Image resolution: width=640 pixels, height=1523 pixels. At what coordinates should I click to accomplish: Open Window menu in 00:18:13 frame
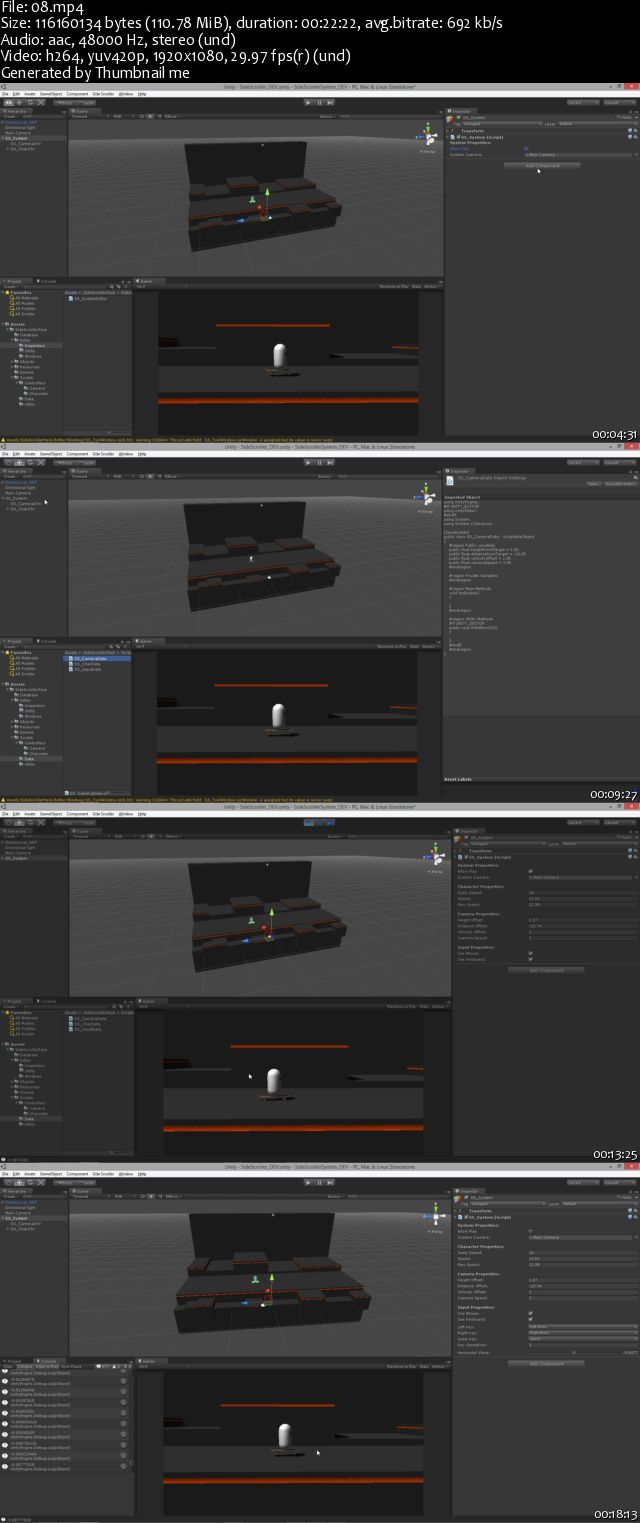(126, 1173)
